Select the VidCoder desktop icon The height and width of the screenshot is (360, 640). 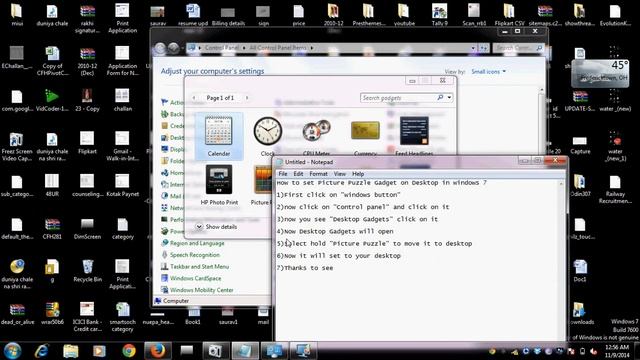(52, 100)
